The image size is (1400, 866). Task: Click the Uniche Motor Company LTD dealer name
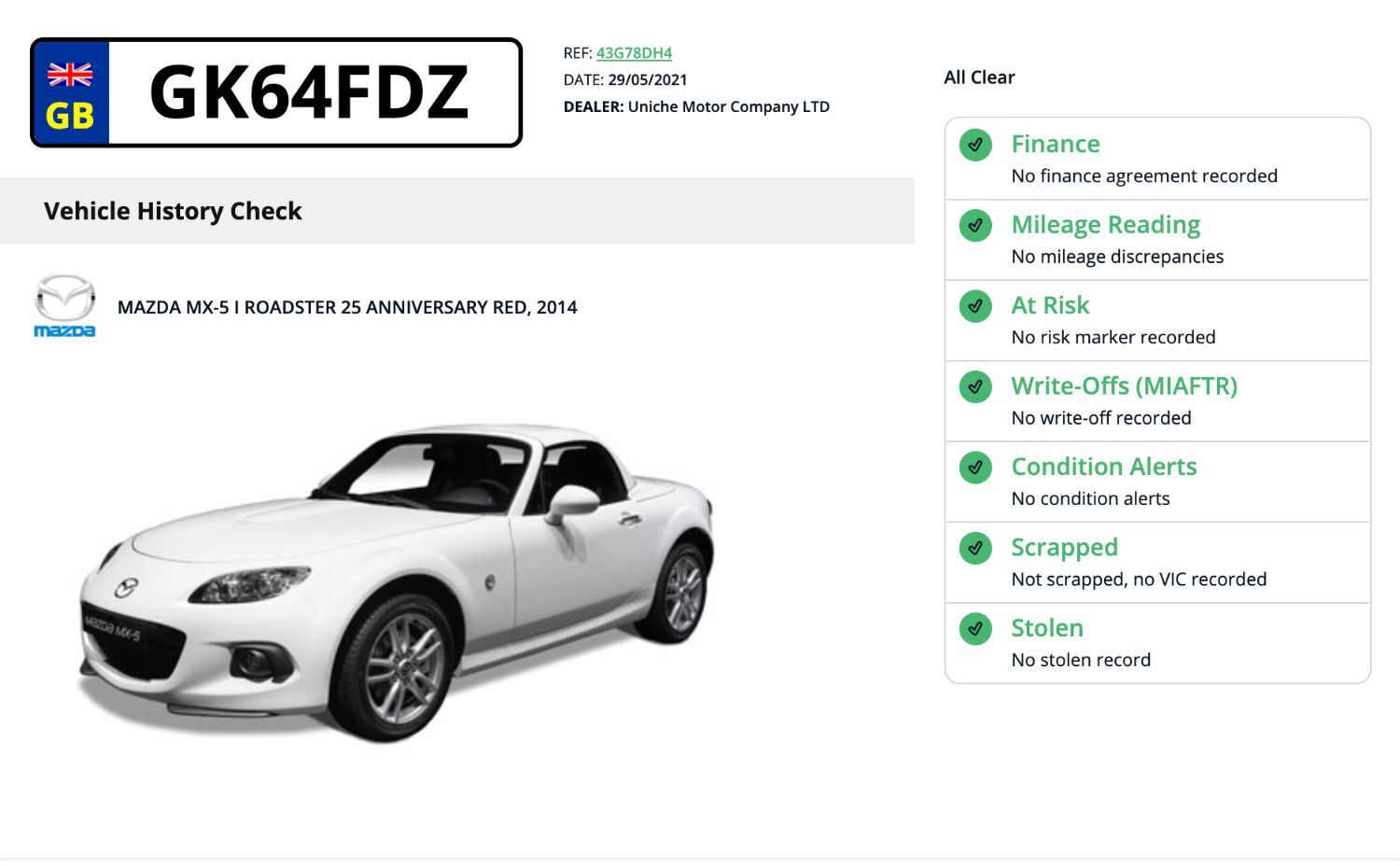(728, 106)
